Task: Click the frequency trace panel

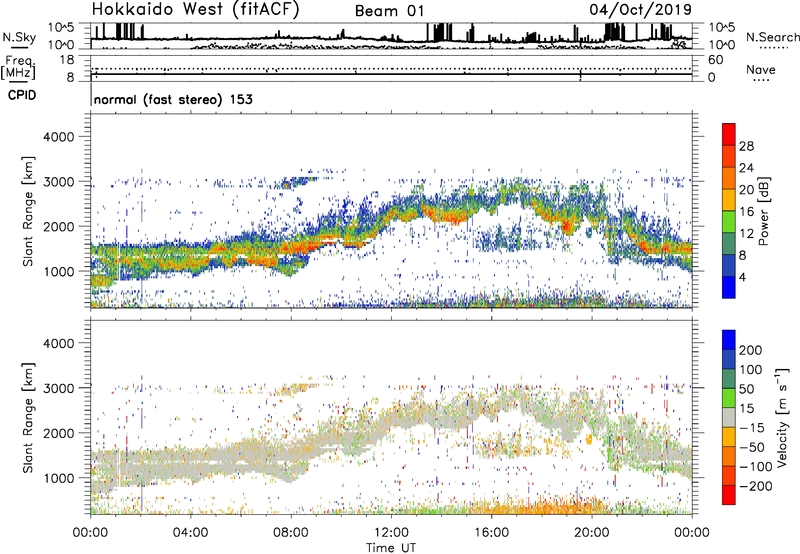Action: click(x=392, y=68)
